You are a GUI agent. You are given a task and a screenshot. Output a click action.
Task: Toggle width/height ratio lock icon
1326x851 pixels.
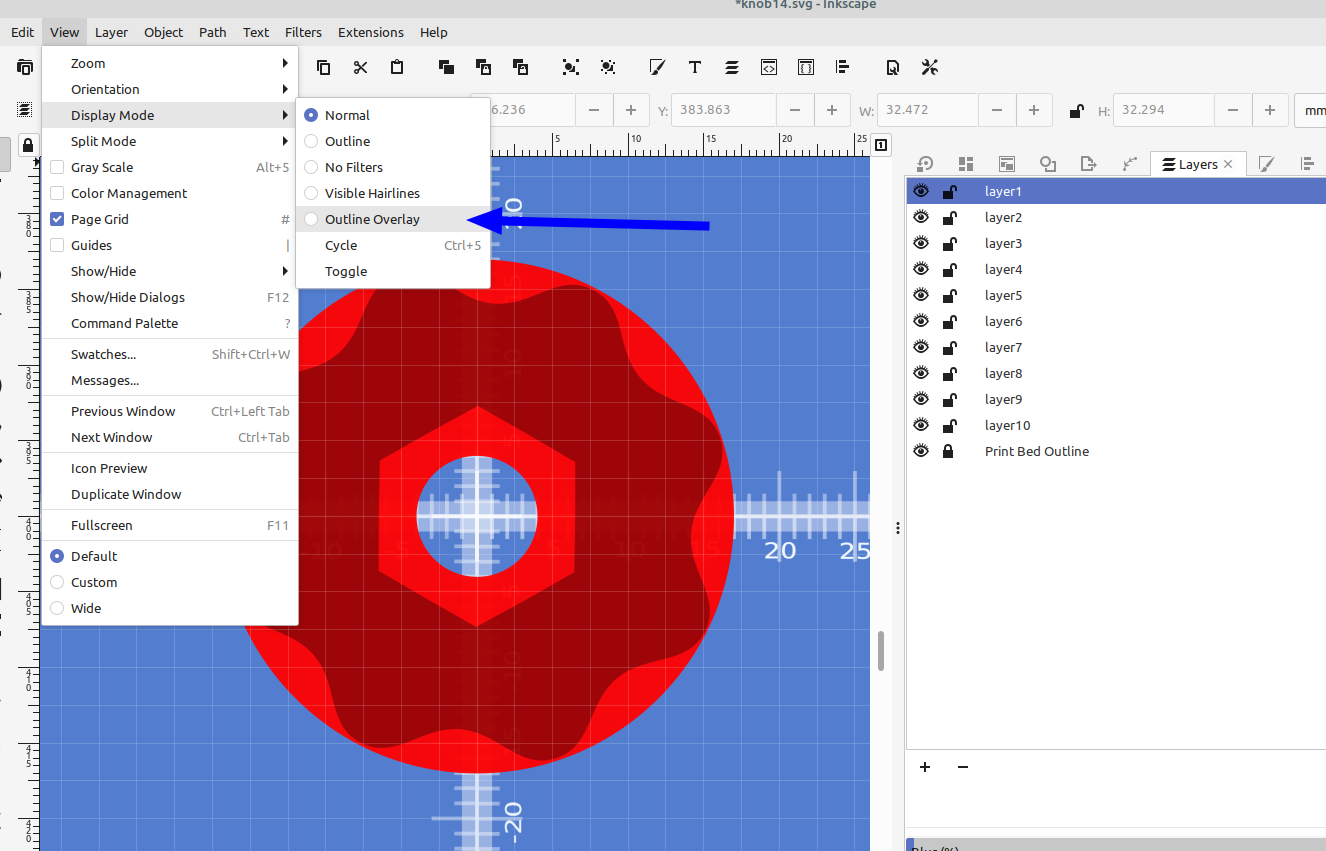pos(1076,111)
